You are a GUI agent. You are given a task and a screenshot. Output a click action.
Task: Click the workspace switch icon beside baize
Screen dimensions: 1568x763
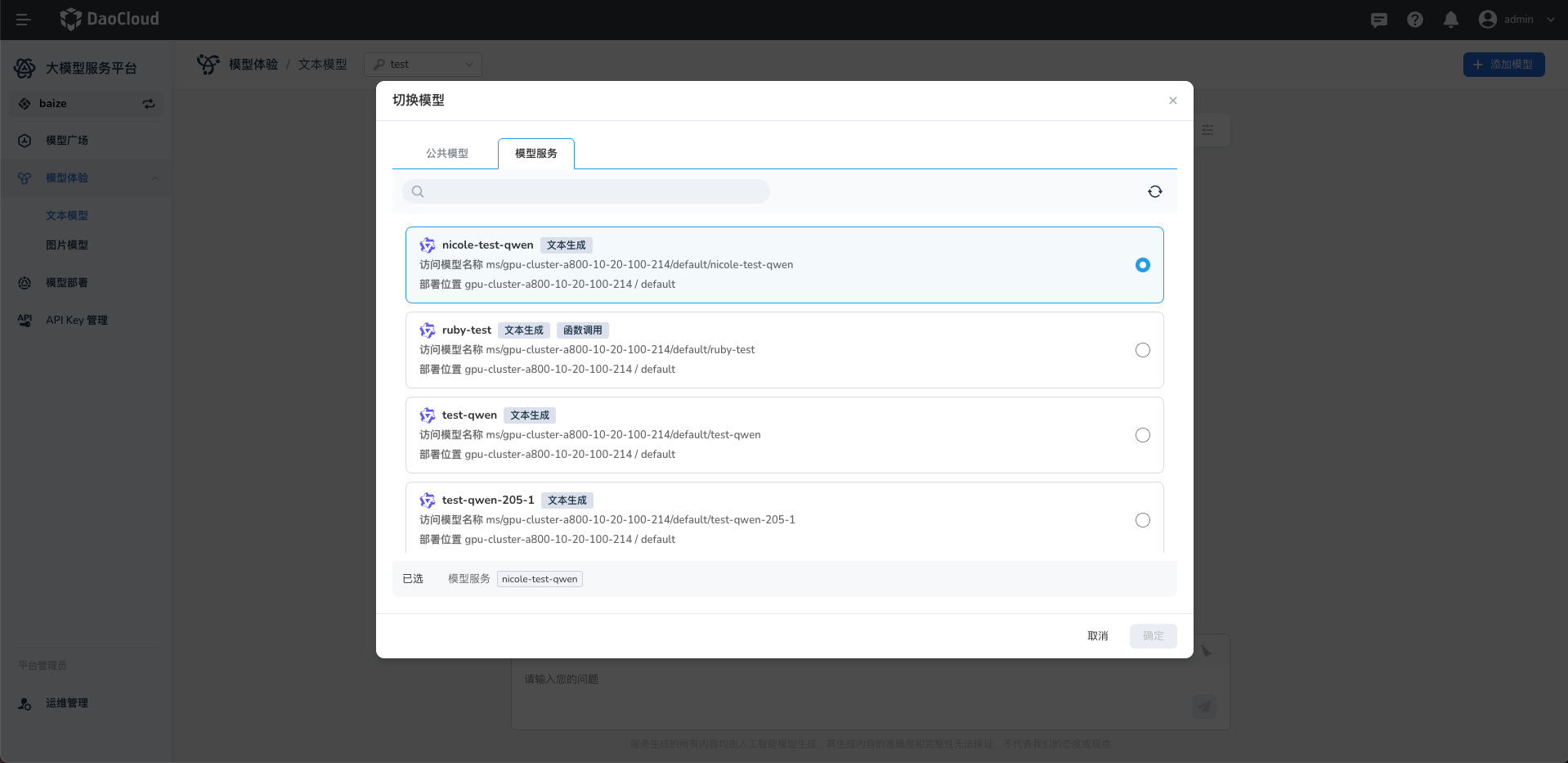click(149, 104)
